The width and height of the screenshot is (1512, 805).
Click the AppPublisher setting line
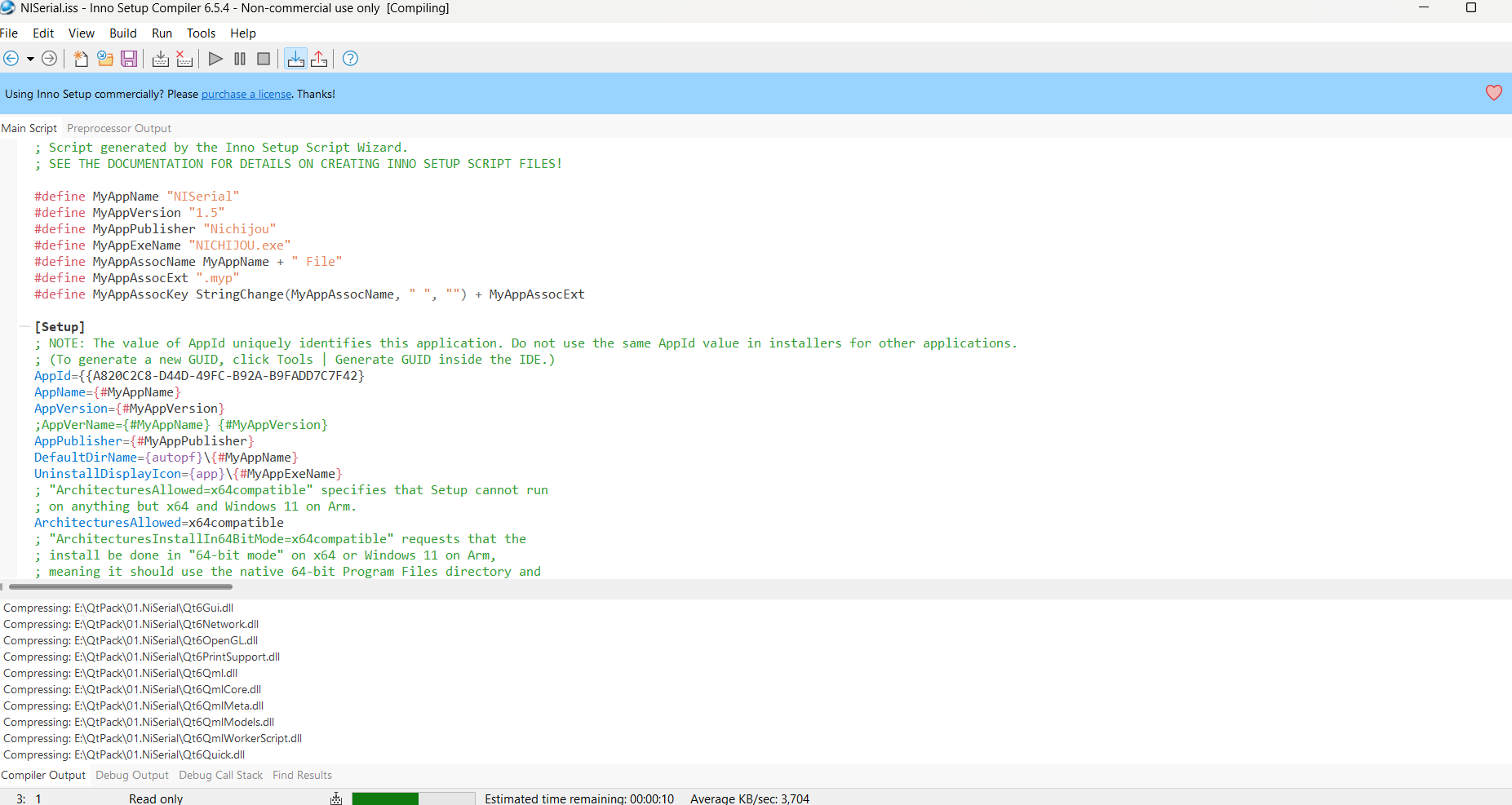[144, 440]
